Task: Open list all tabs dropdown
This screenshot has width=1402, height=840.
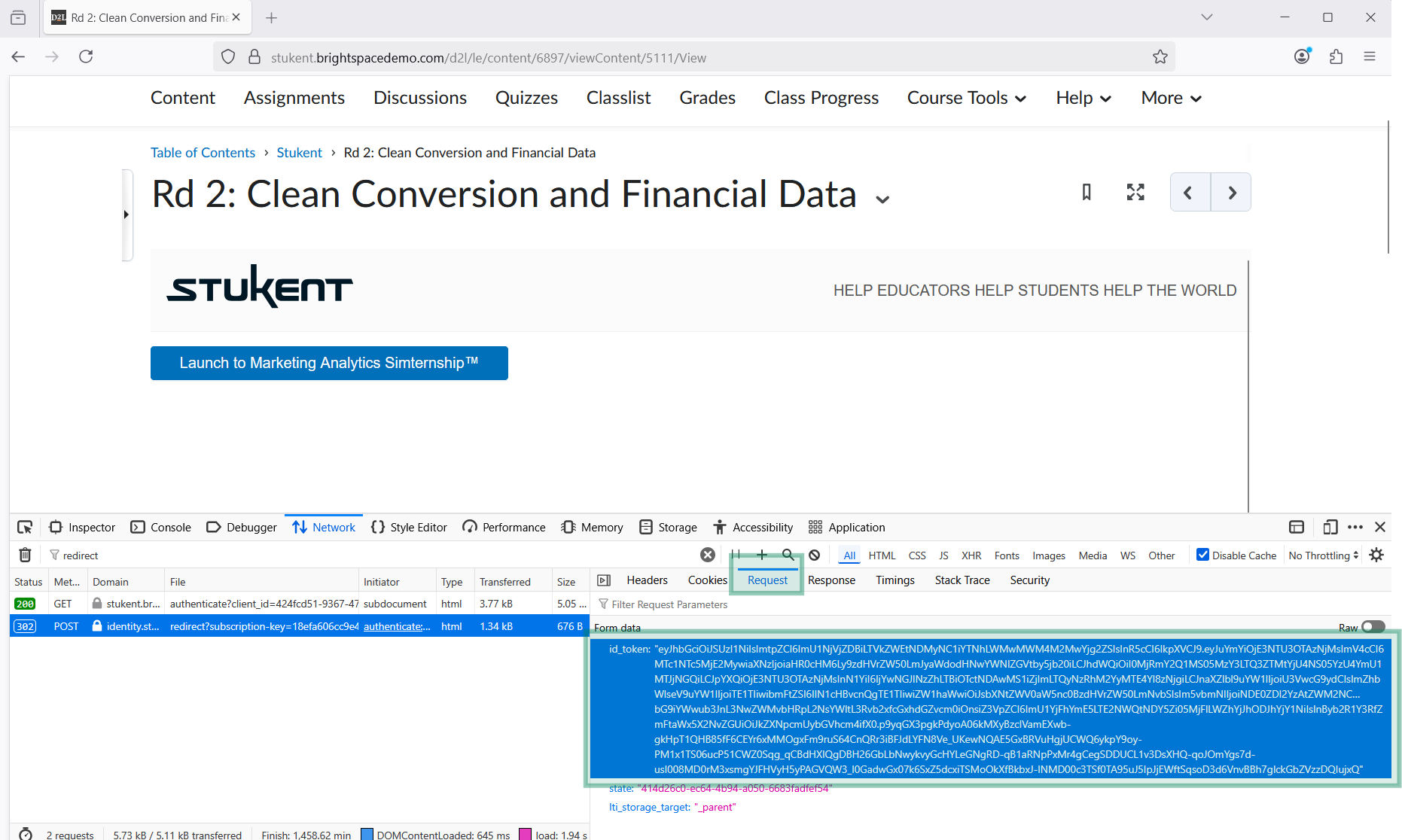Action: (x=1207, y=17)
